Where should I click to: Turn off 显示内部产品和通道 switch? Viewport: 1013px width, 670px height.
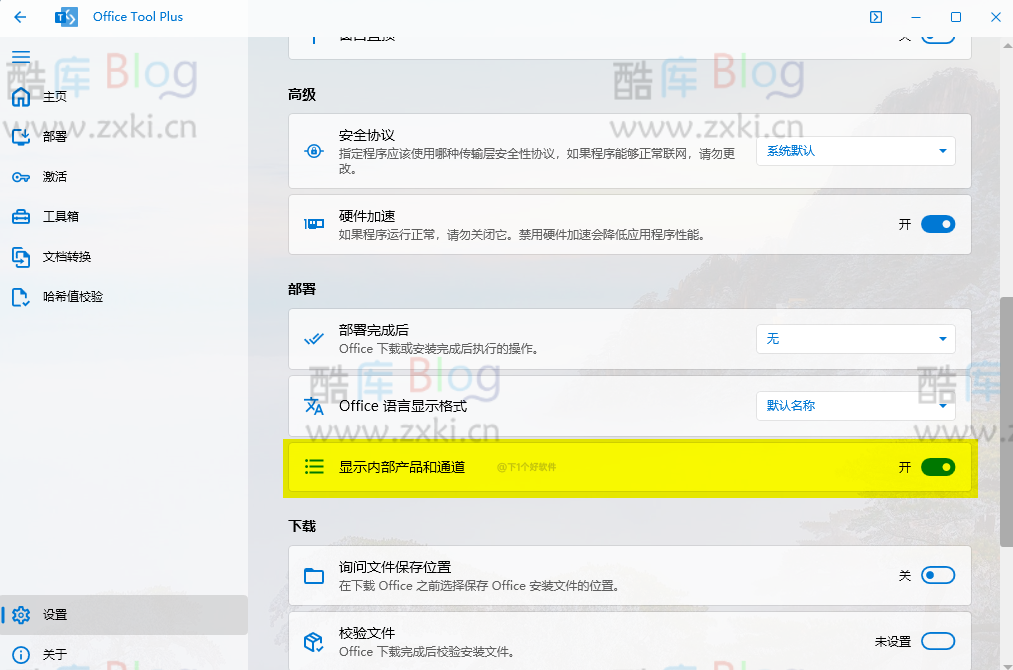tap(937, 466)
